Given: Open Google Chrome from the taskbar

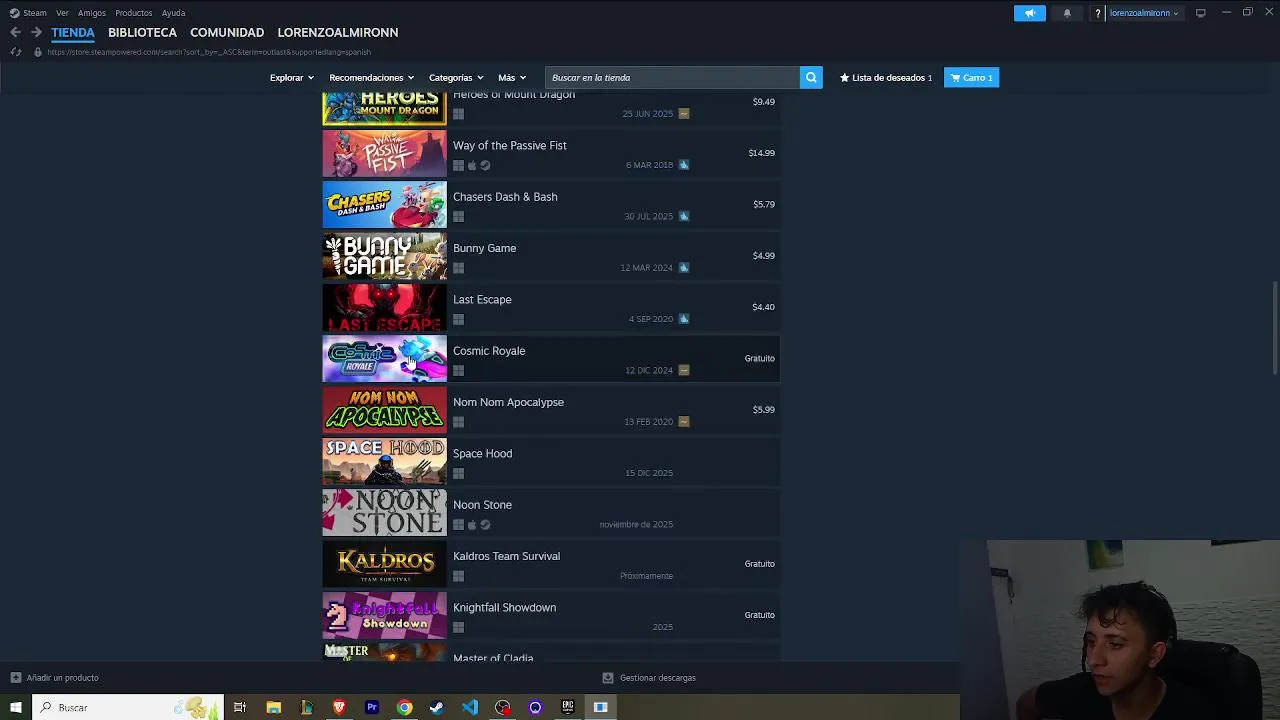Looking at the screenshot, I should point(404,707).
